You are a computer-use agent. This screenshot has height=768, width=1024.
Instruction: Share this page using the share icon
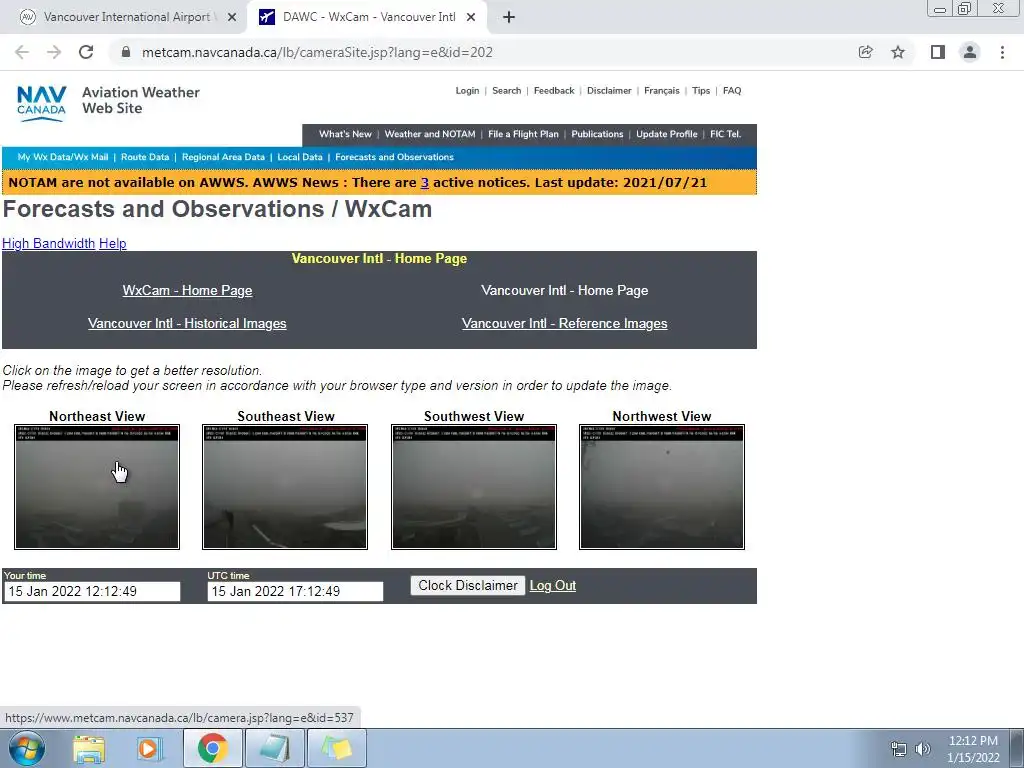point(865,52)
